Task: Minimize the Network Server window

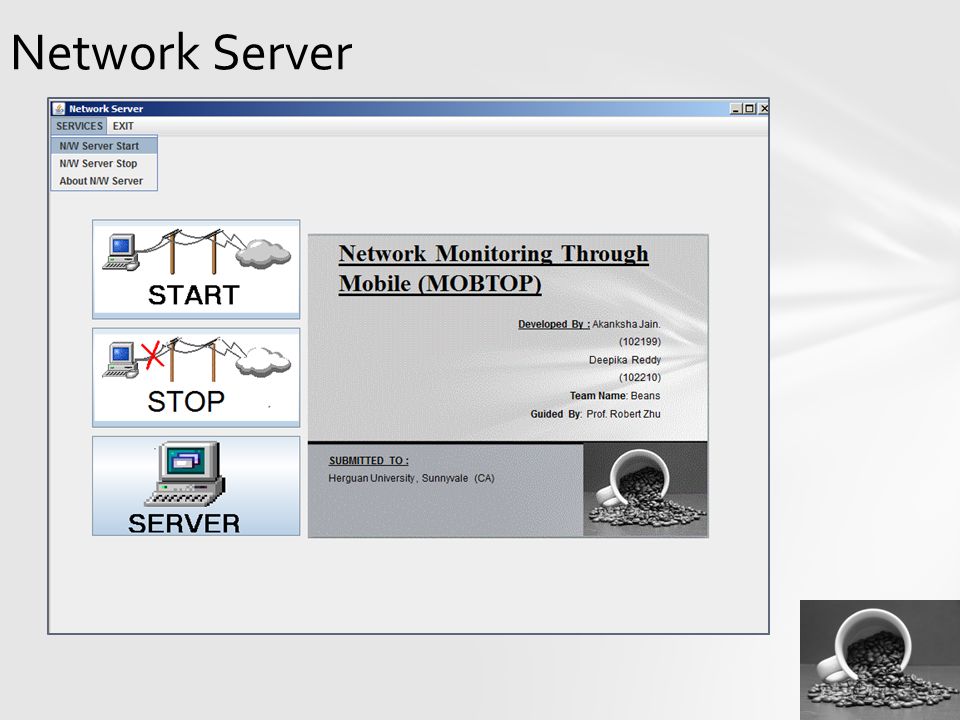Action: pyautogui.click(x=736, y=109)
